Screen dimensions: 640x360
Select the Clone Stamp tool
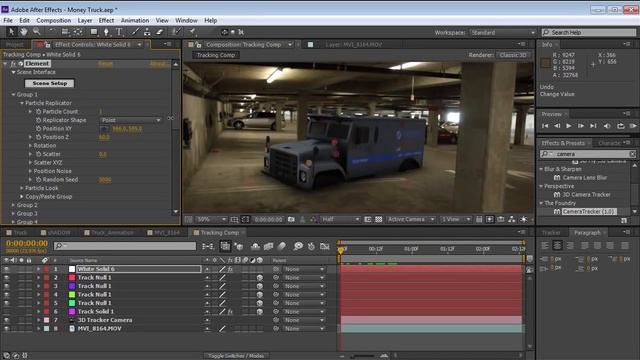(147, 32)
